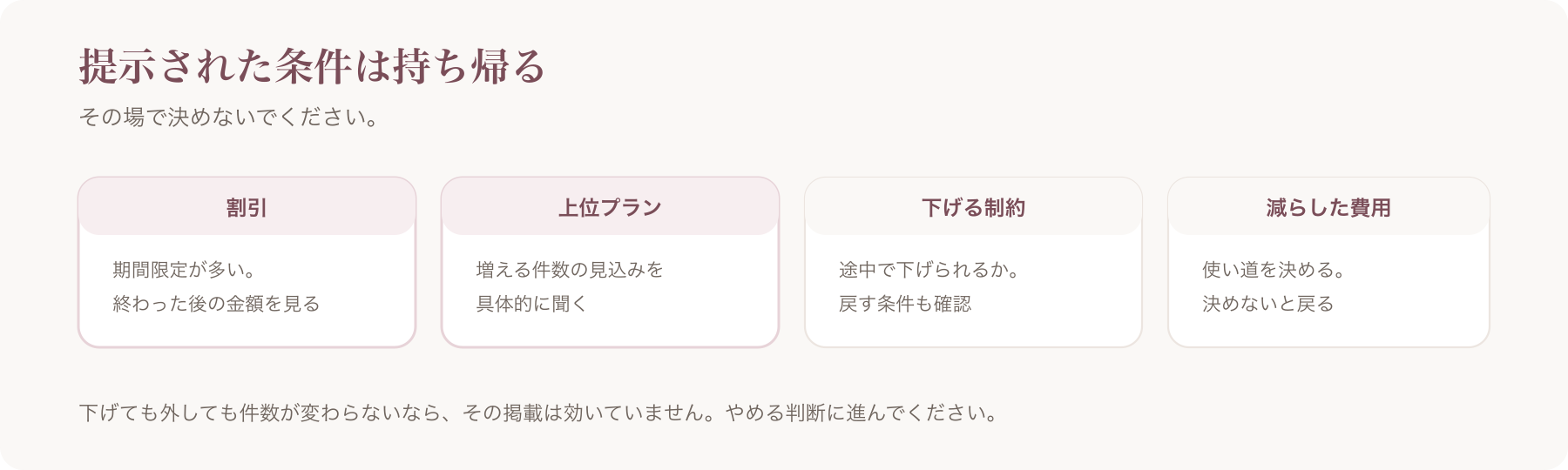Click the text 途中で下げられるか。
This screenshot has height=470, width=1568.
click(930, 270)
